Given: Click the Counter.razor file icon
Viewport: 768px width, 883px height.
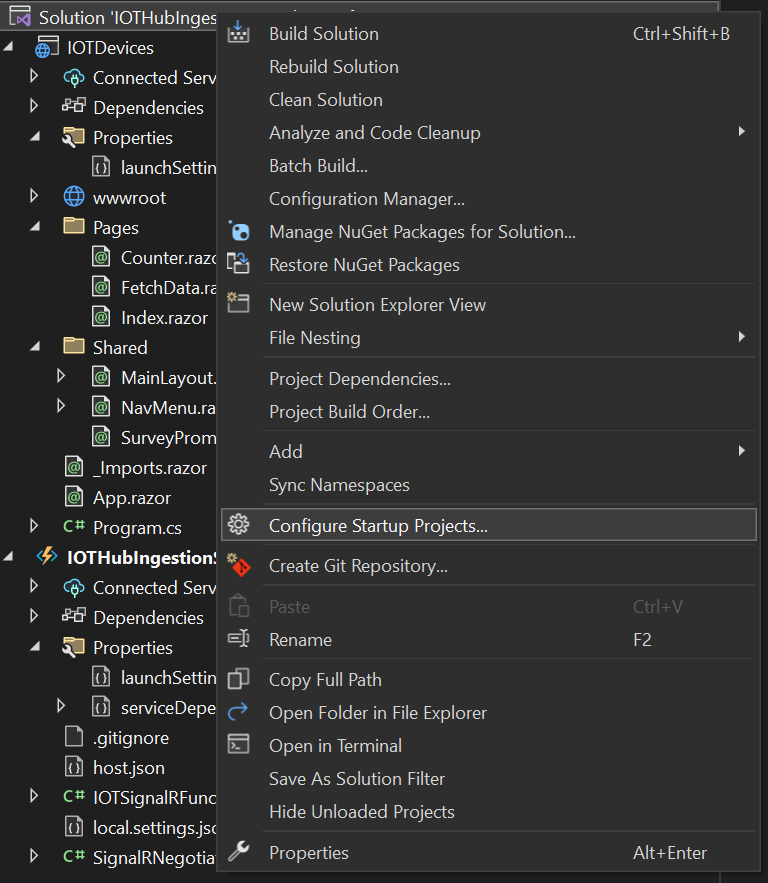Looking at the screenshot, I should click(101, 257).
